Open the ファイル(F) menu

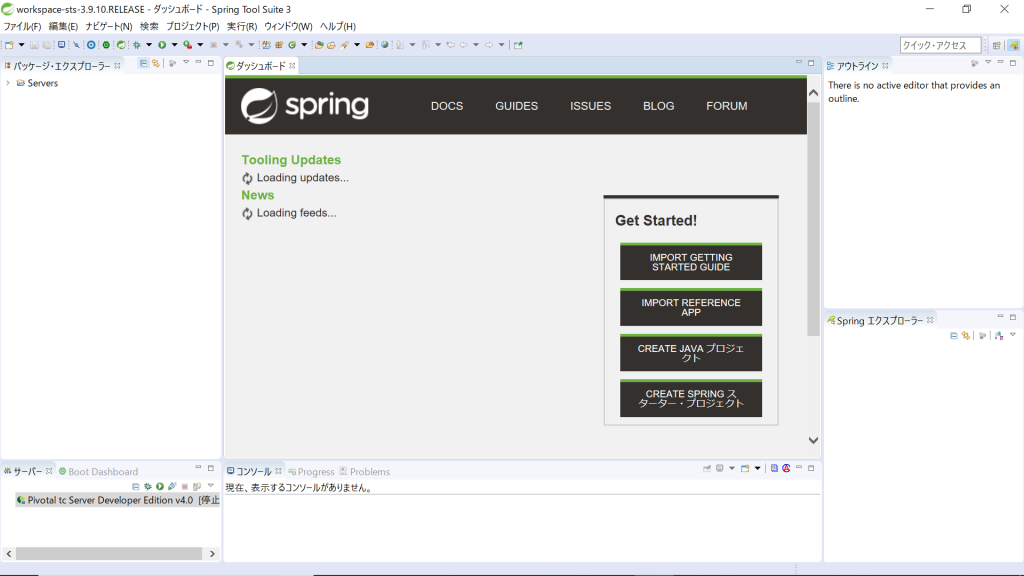tap(22, 27)
